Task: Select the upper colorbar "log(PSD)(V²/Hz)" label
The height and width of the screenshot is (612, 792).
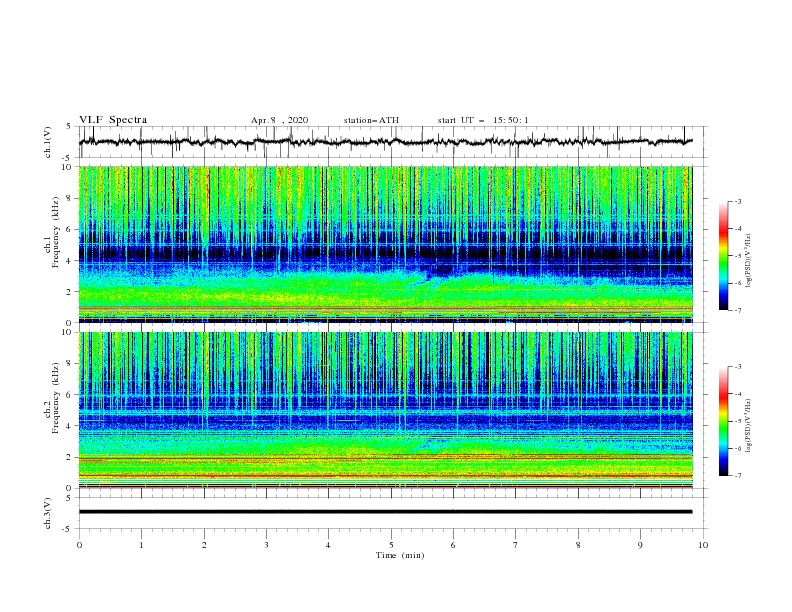Action: pos(749,261)
